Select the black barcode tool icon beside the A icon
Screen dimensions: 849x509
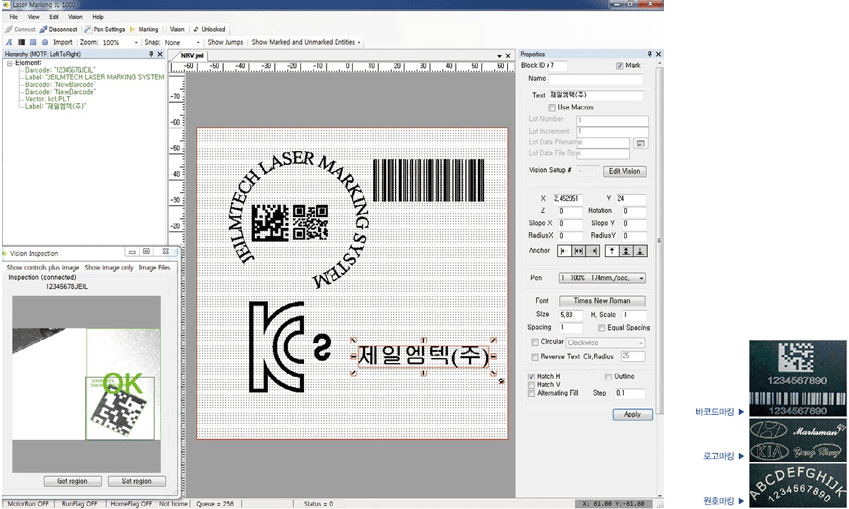point(21,42)
